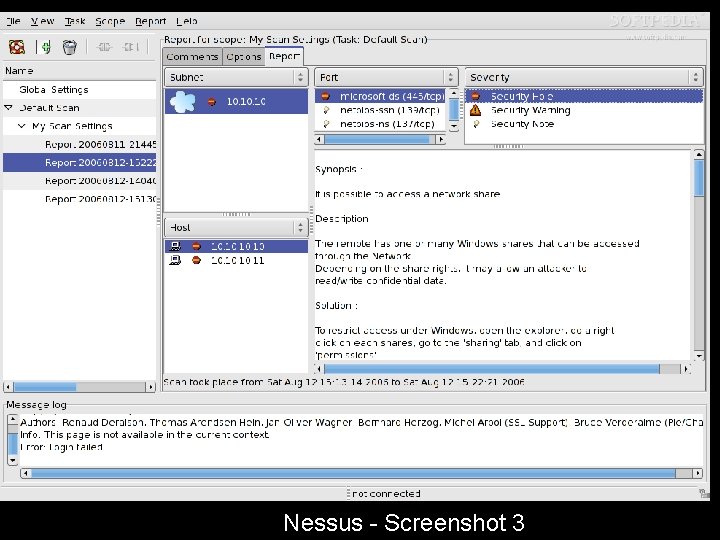The image size is (720, 540).
Task: Select host 10.10.10.10 text
Action: pos(238,246)
